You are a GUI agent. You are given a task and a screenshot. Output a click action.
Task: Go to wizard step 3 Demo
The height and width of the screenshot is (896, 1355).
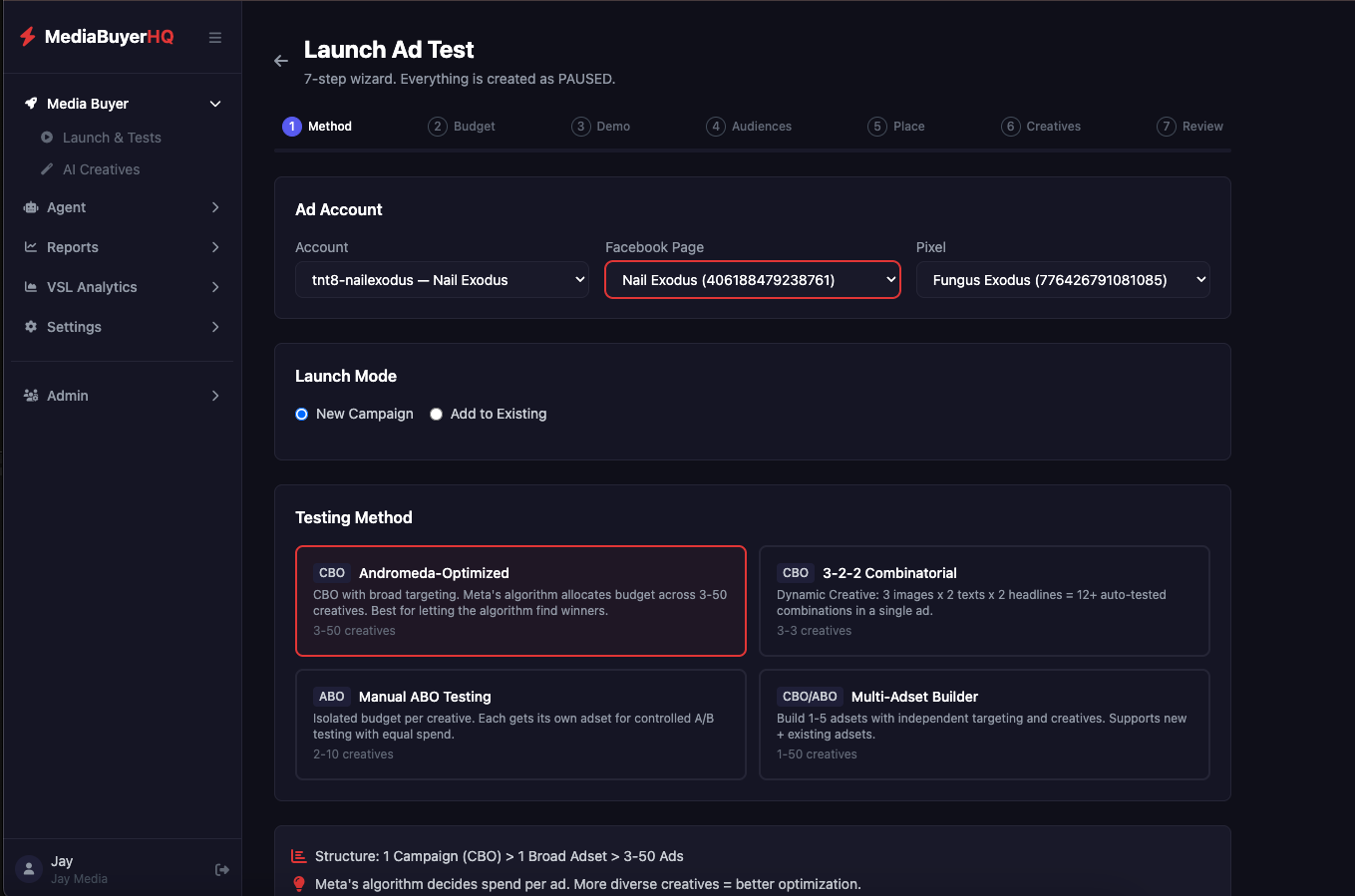pos(601,127)
